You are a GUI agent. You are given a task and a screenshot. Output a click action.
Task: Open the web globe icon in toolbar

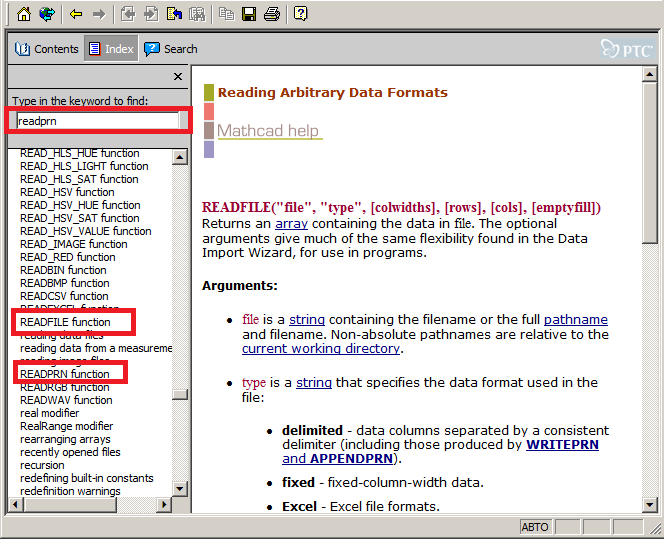click(x=47, y=14)
